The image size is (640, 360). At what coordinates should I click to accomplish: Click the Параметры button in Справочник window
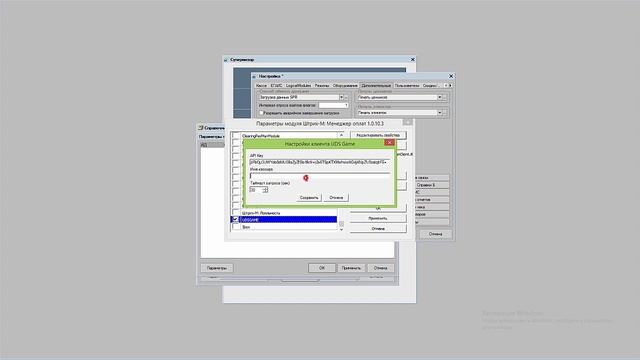[x=217, y=268]
